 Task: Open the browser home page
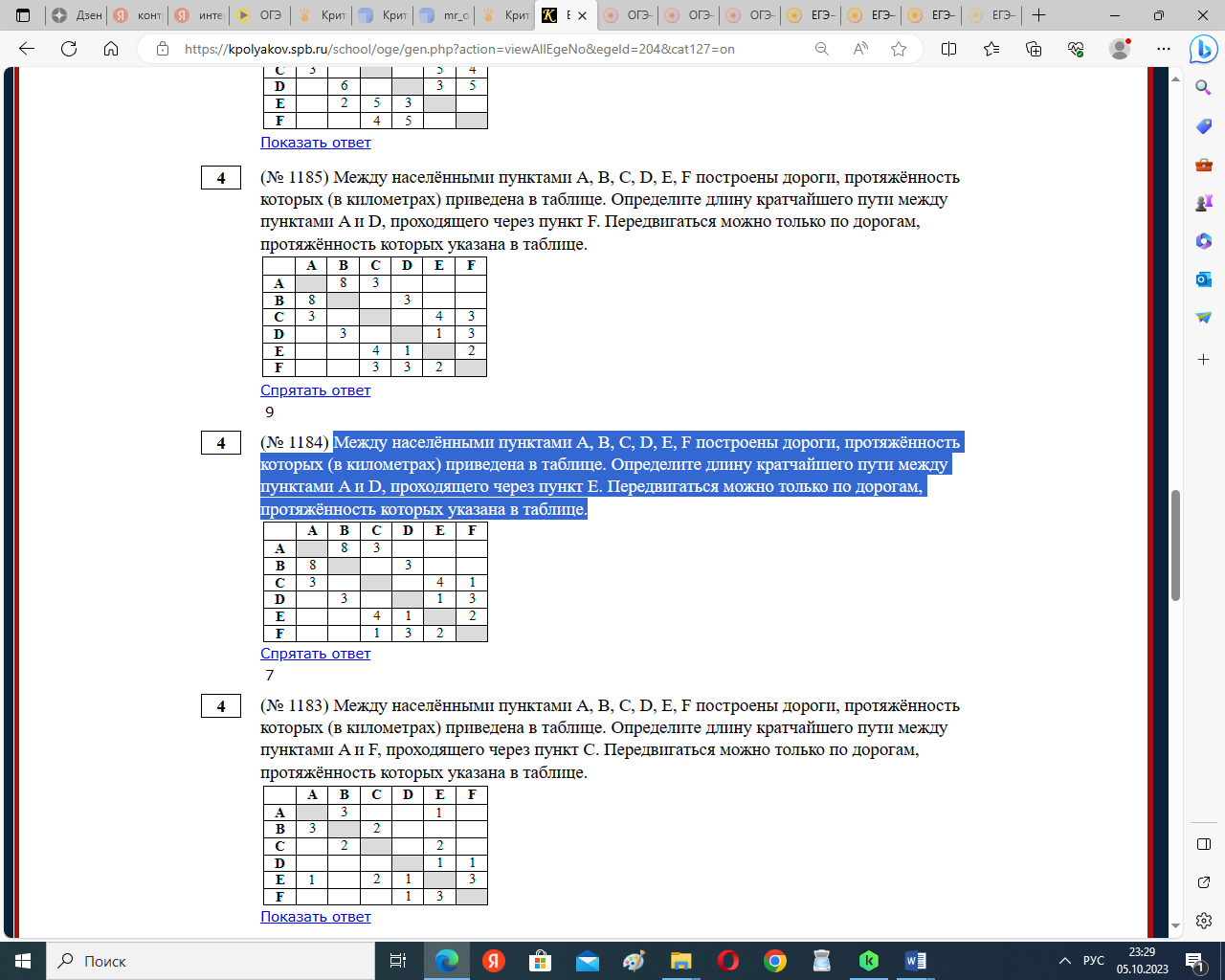click(111, 49)
